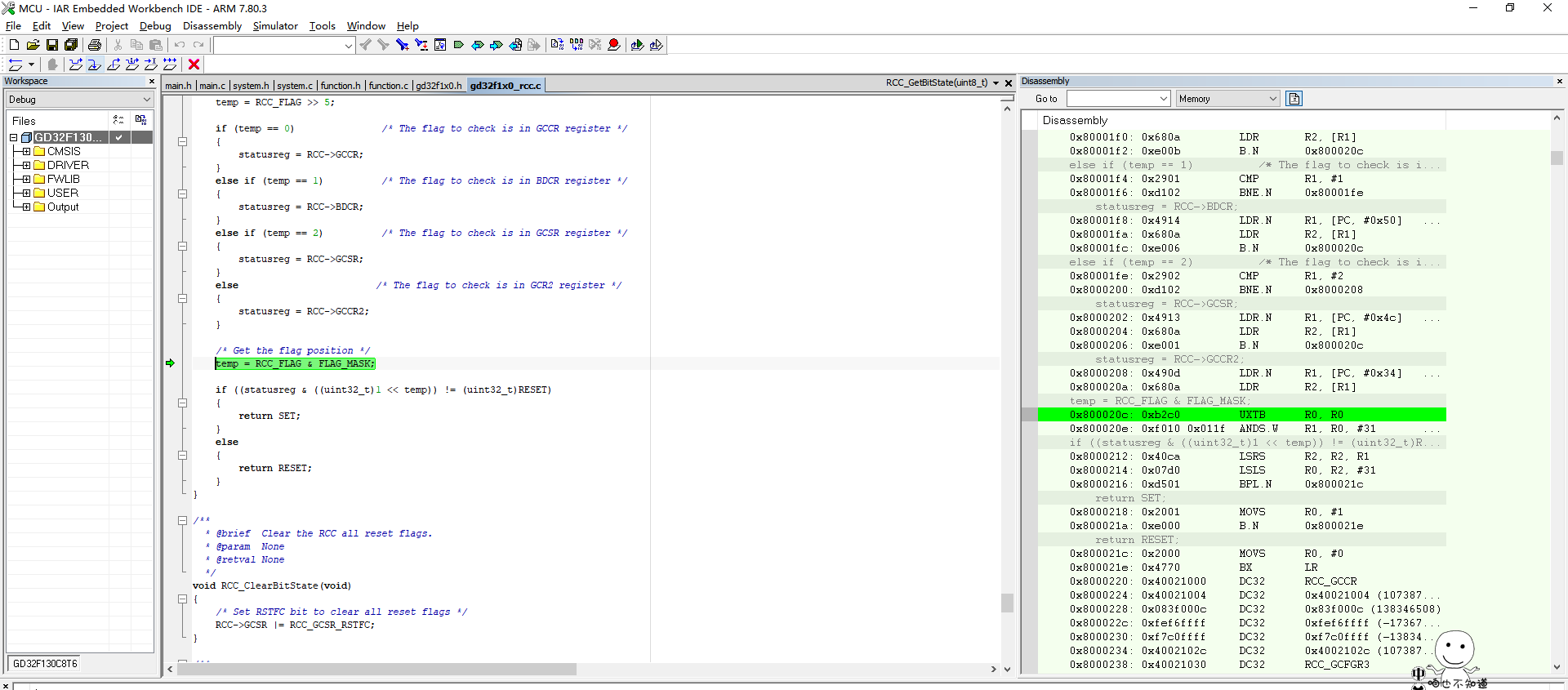Image resolution: width=1568 pixels, height=690 pixels.
Task: Switch to the system.c editor tab
Action: click(295, 86)
